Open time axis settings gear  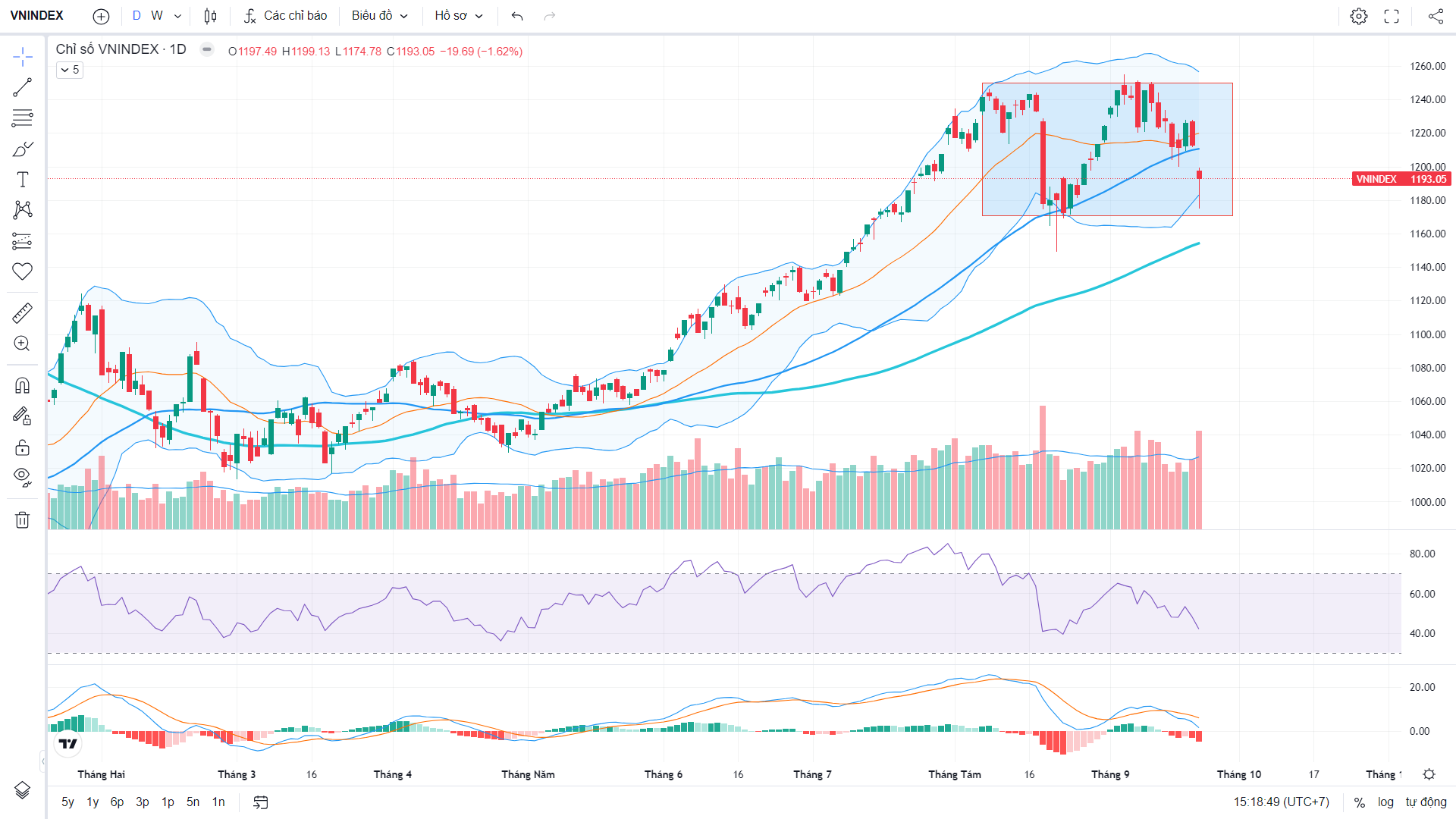point(1429,774)
